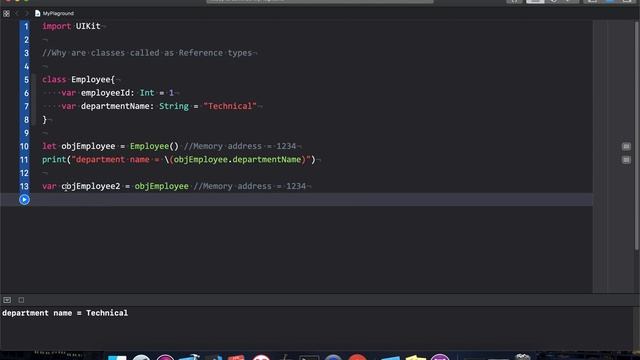The height and width of the screenshot is (360, 640).
Task: Click the 'Memory address = 1234' comment on line 13
Action: point(250,186)
